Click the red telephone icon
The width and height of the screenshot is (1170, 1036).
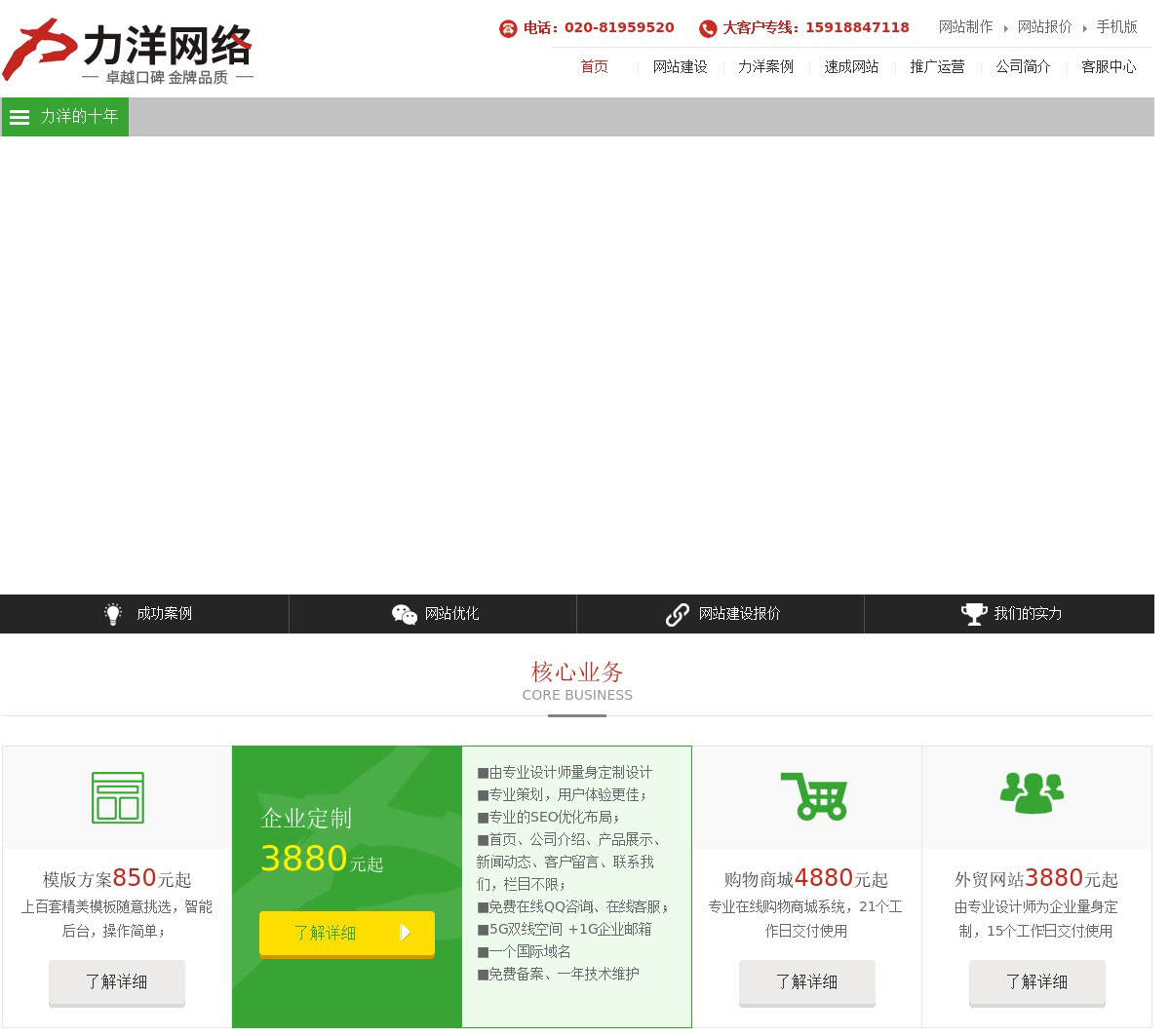click(x=508, y=28)
